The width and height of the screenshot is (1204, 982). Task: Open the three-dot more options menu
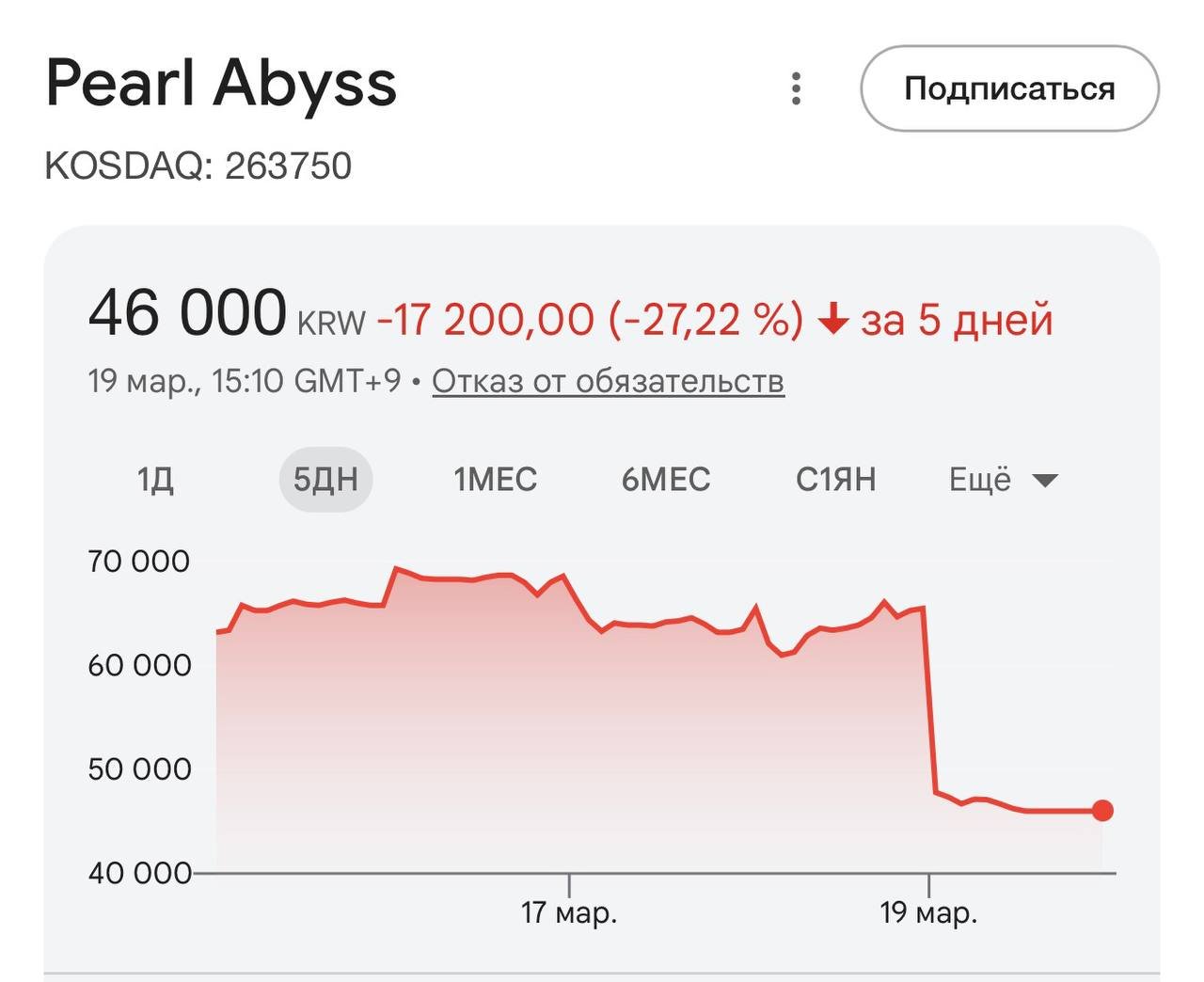(796, 88)
